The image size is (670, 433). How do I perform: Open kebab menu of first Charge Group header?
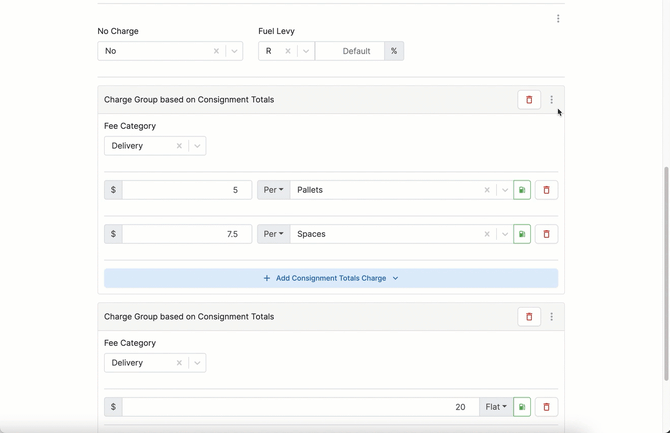pyautogui.click(x=552, y=100)
